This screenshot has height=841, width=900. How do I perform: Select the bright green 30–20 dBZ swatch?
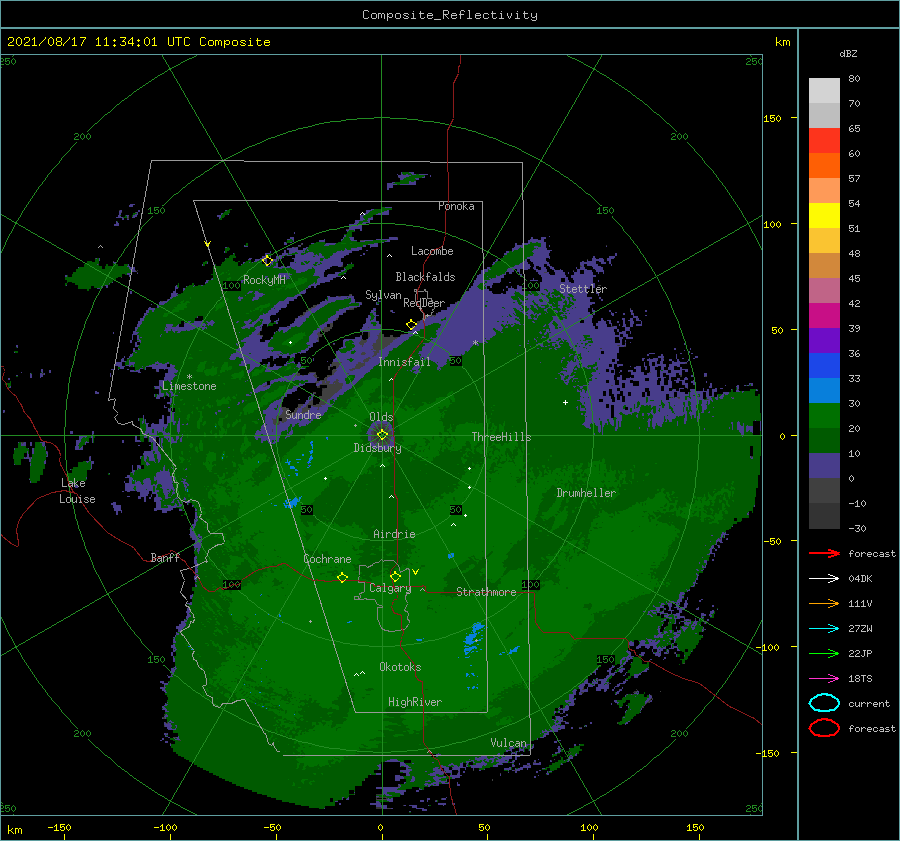(824, 415)
